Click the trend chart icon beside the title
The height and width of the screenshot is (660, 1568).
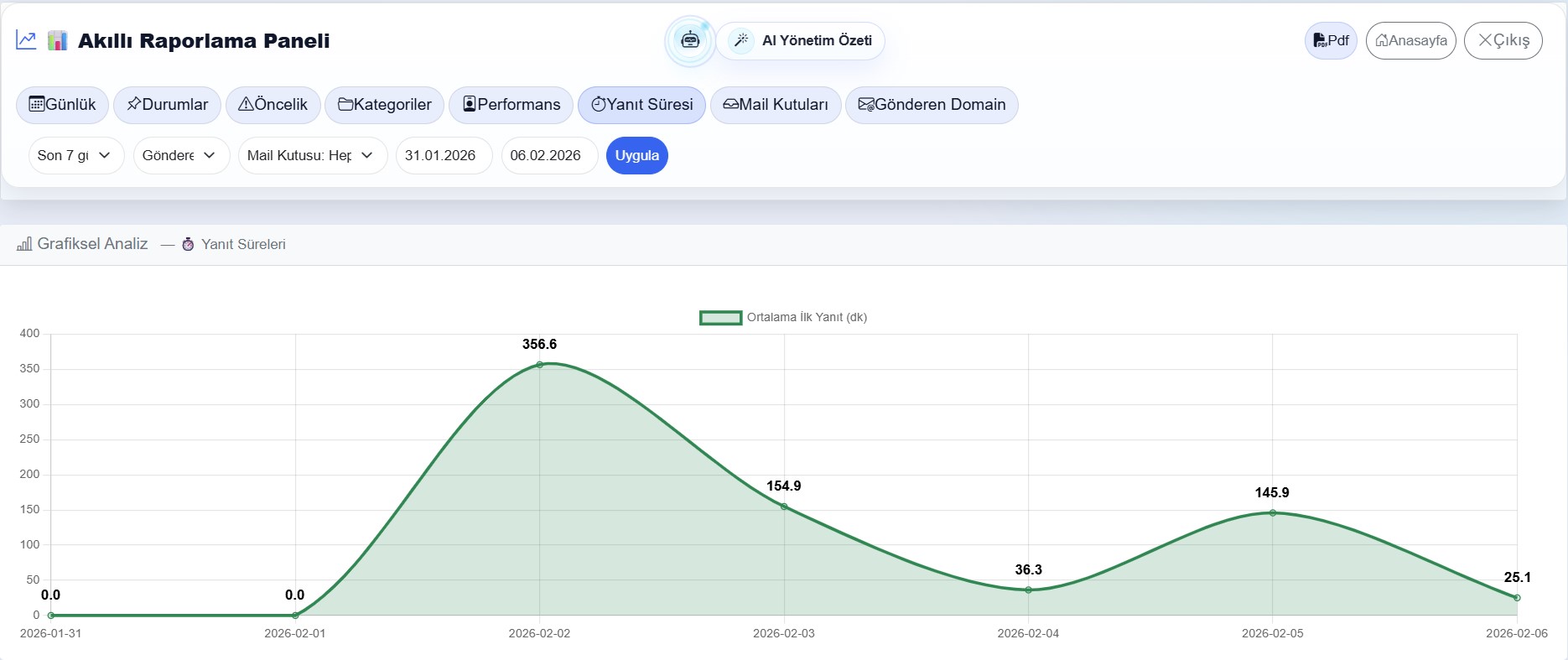(x=26, y=40)
